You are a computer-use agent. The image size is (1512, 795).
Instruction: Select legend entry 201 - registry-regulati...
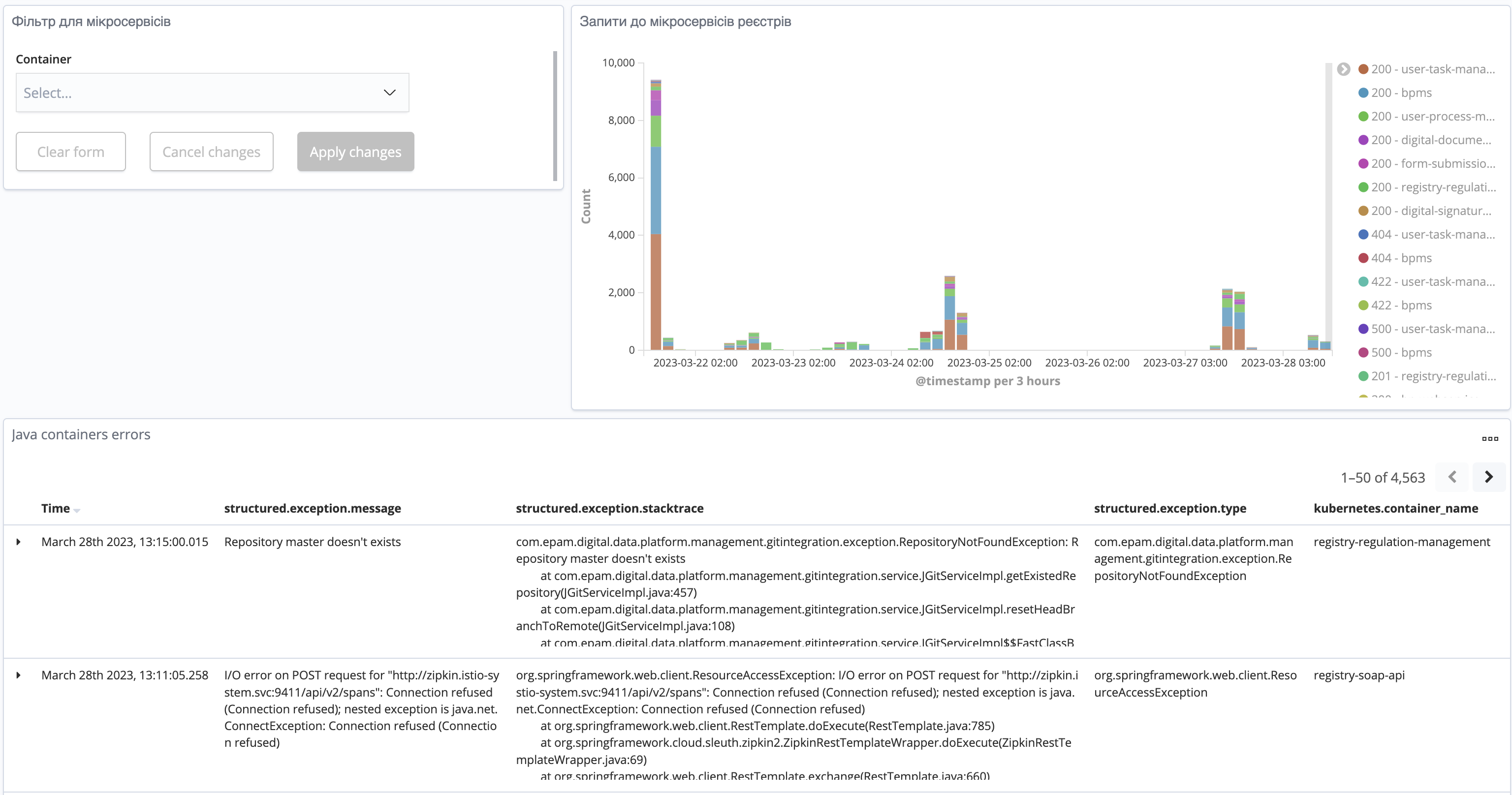click(x=1427, y=376)
